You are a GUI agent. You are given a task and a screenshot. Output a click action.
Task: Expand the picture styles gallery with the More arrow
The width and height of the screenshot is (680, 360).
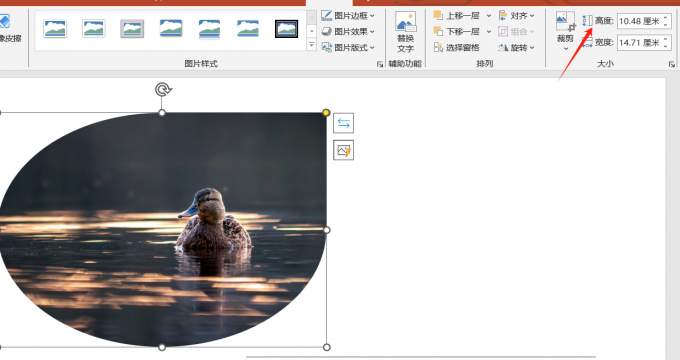click(x=311, y=44)
